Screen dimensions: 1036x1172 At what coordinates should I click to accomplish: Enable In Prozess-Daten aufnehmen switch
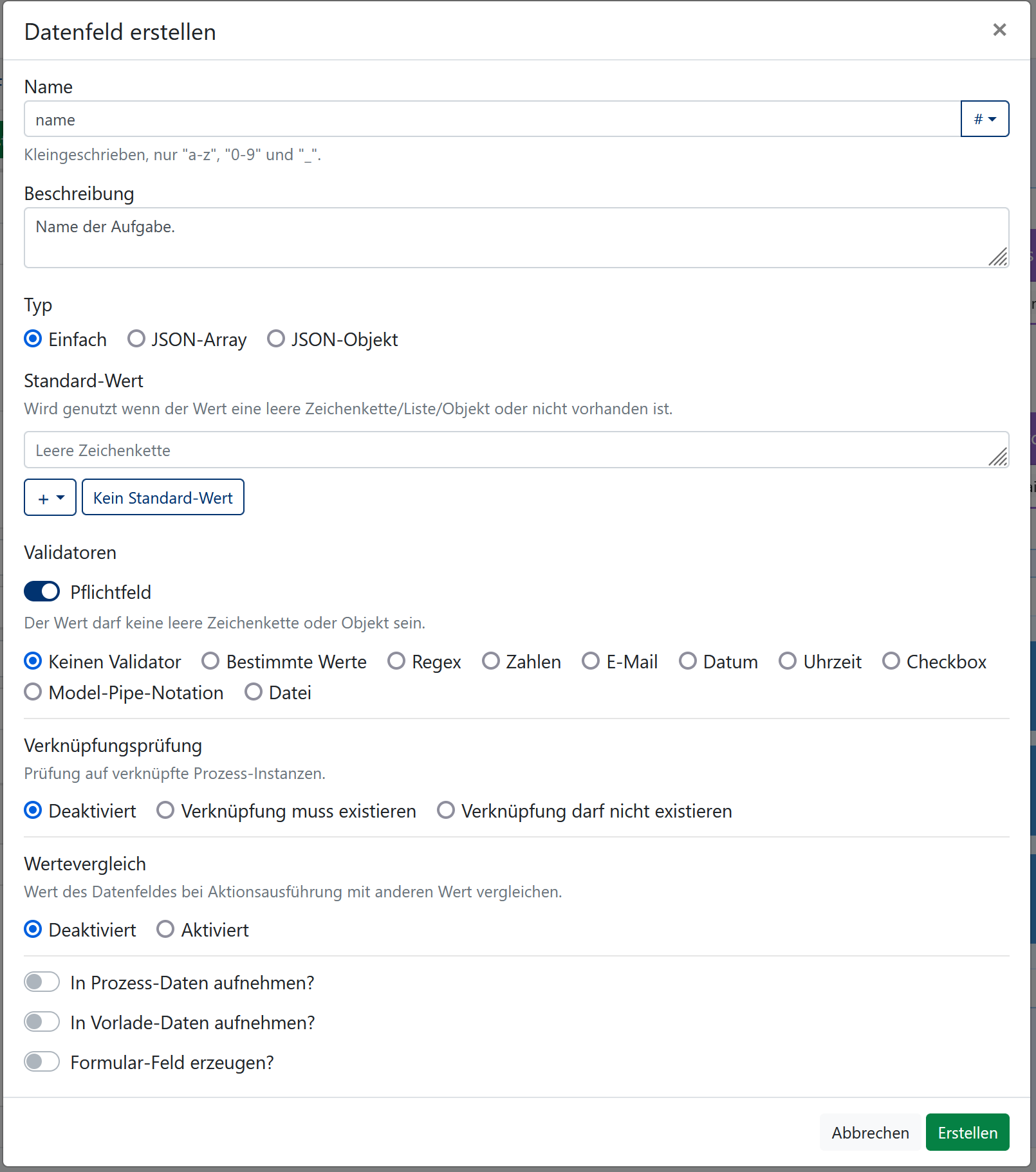42,982
